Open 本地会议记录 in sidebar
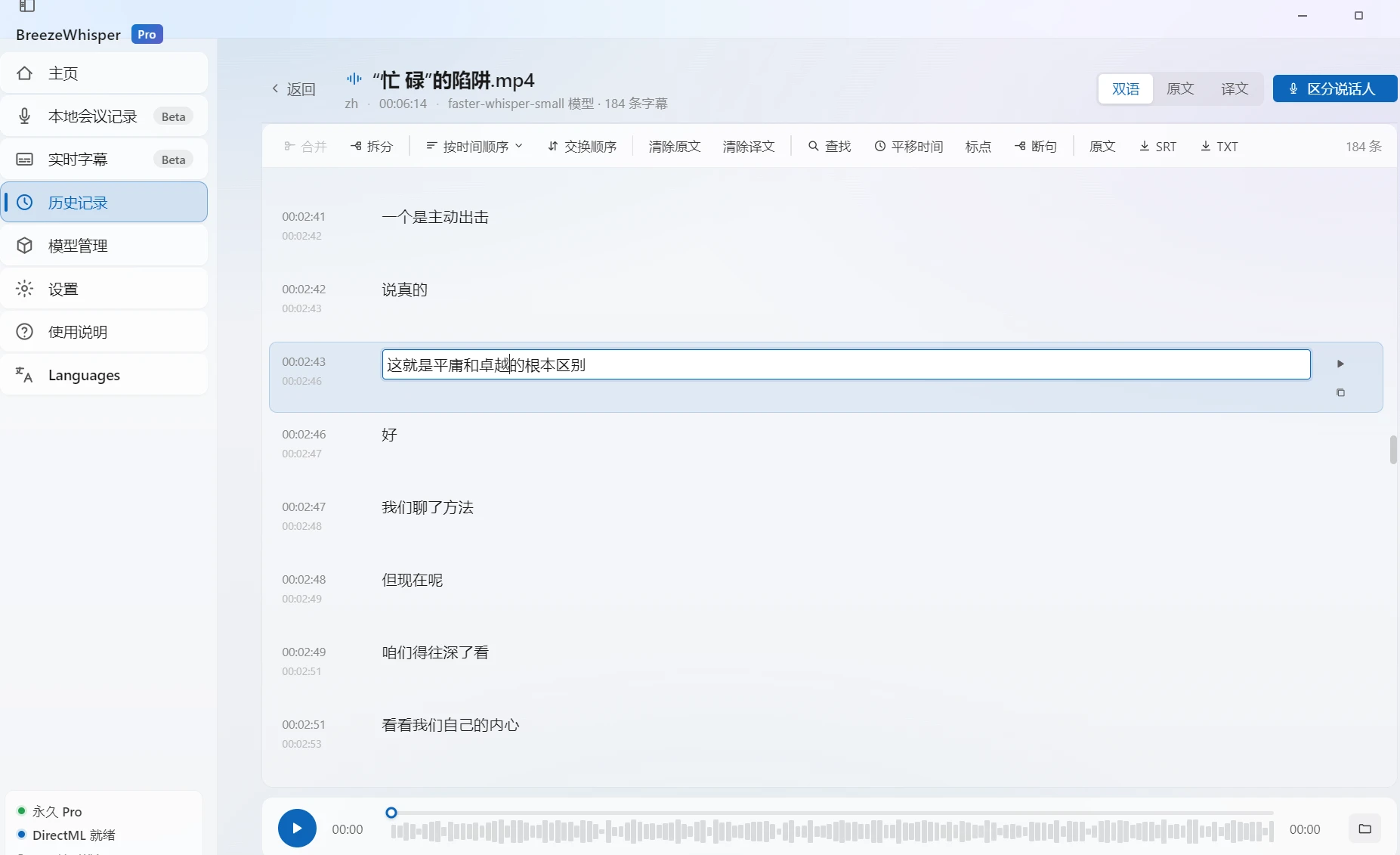1400x855 pixels. (104, 116)
